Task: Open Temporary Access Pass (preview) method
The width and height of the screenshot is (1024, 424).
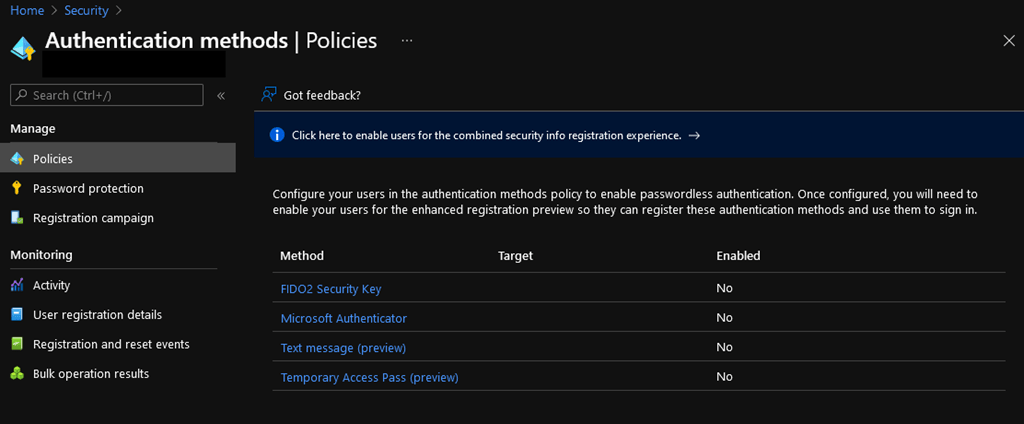Action: click(x=369, y=377)
